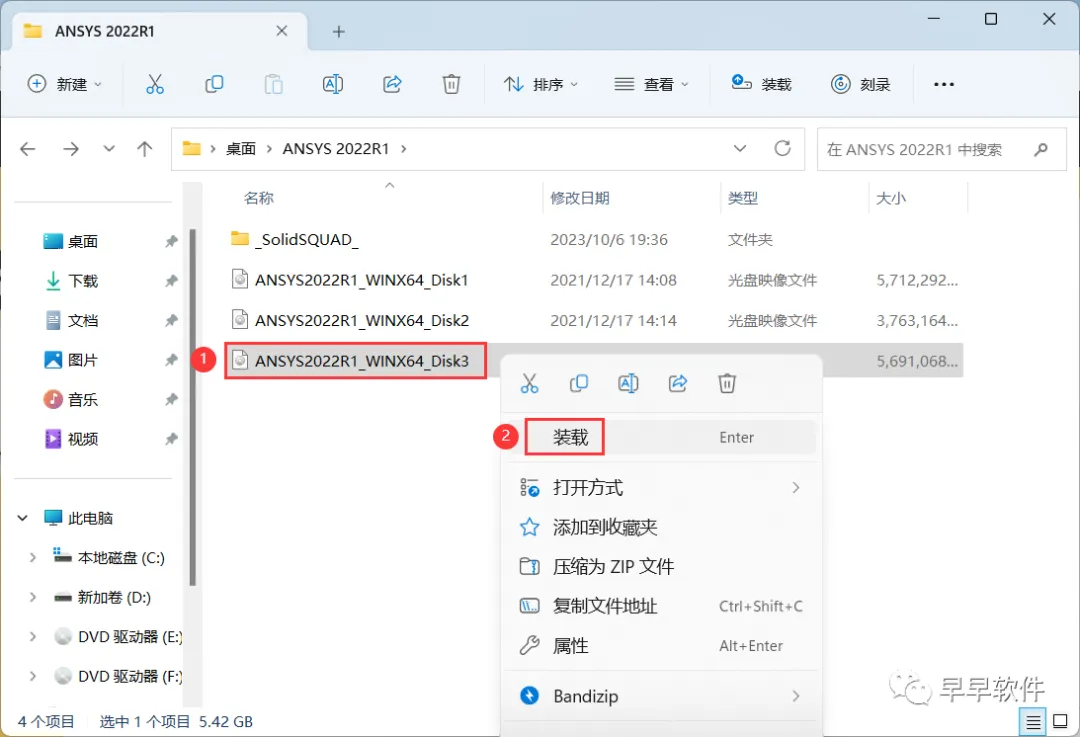Click the 刻录 burn button in the toolbar

pyautogui.click(x=860, y=84)
